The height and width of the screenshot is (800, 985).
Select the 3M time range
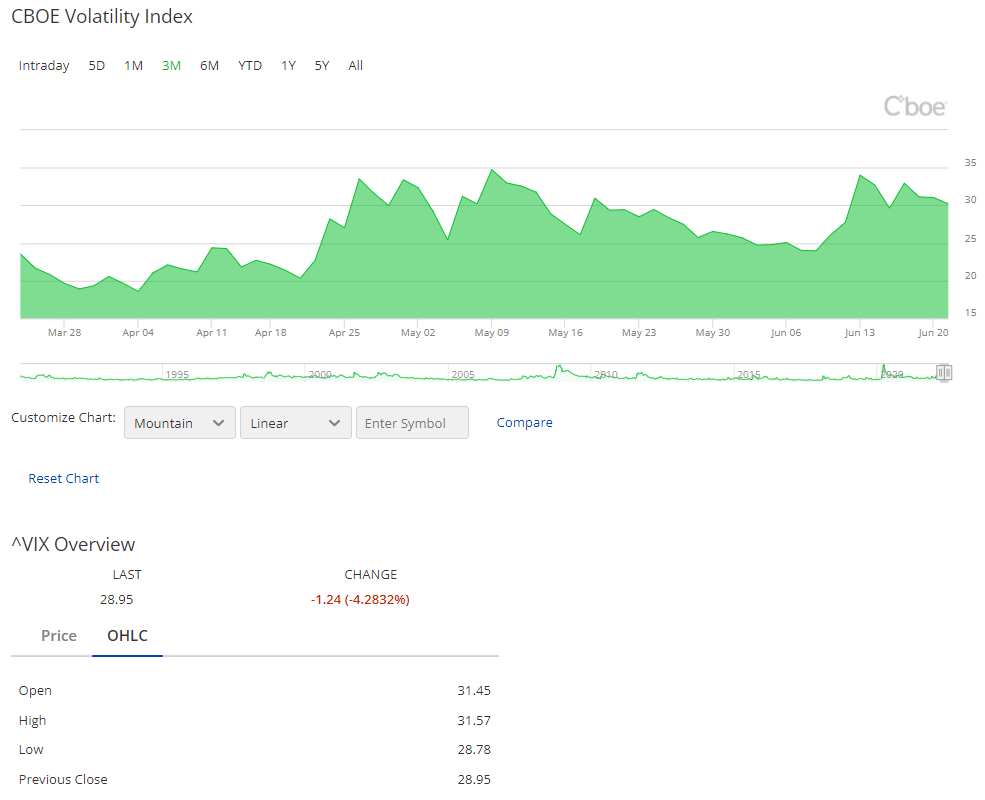(171, 65)
